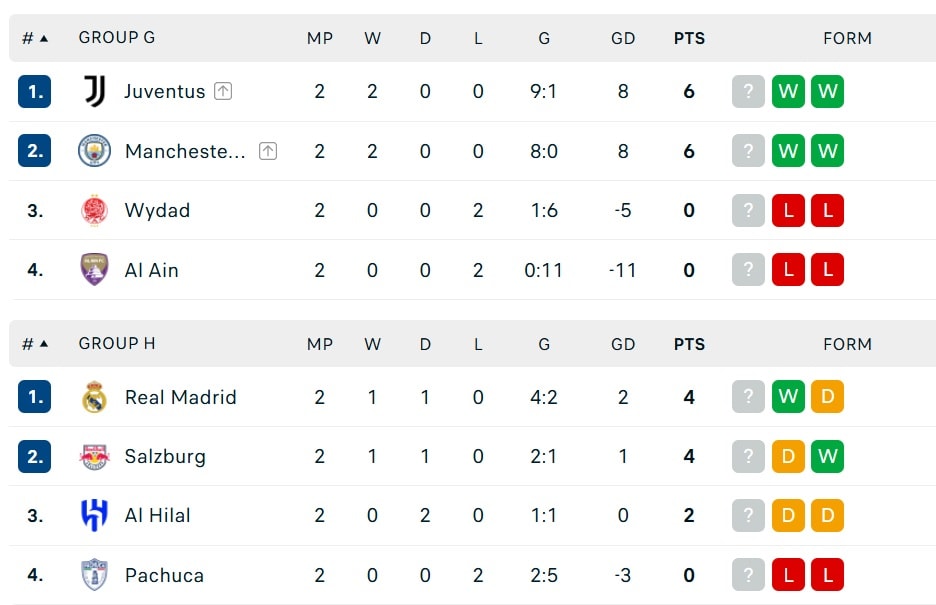Click the Wydad club crest
The height and width of the screenshot is (605, 936).
pos(94,211)
